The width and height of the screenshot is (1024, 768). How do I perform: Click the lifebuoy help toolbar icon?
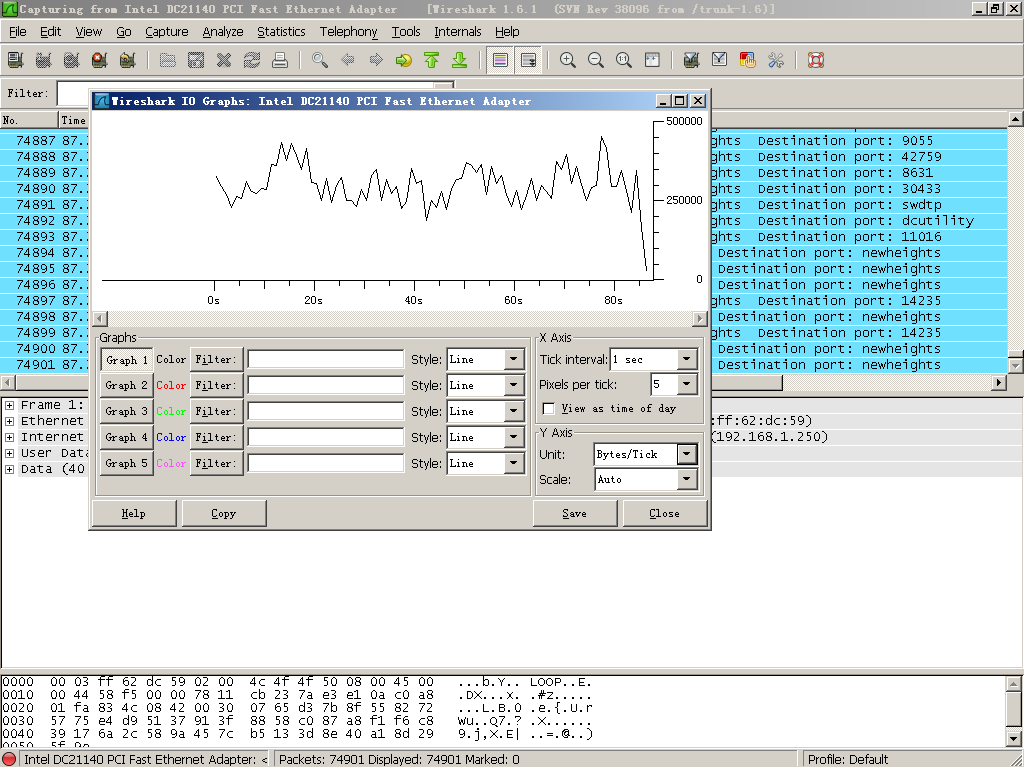(x=816, y=60)
